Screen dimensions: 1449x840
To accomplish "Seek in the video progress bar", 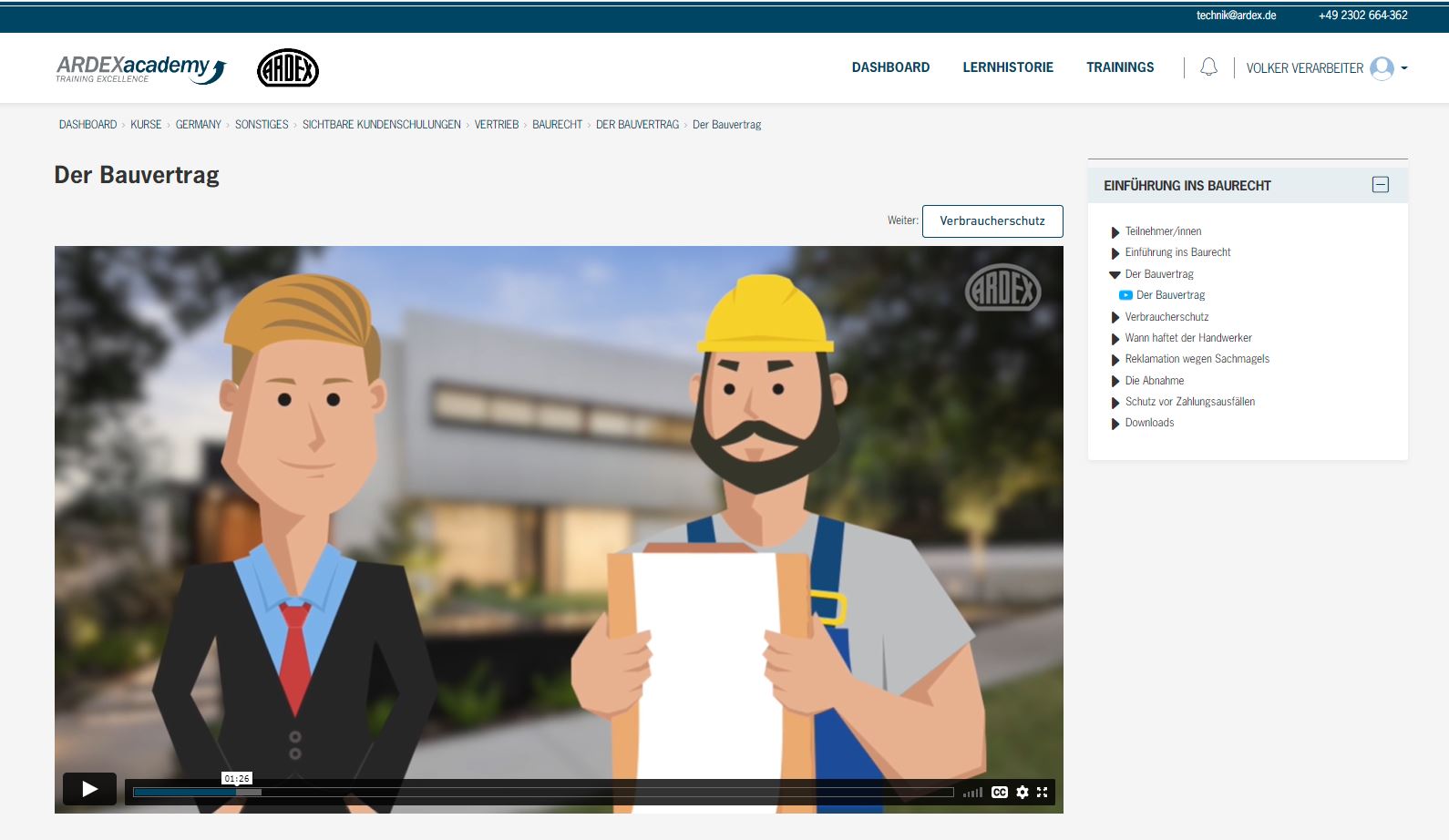I will [x=542, y=793].
